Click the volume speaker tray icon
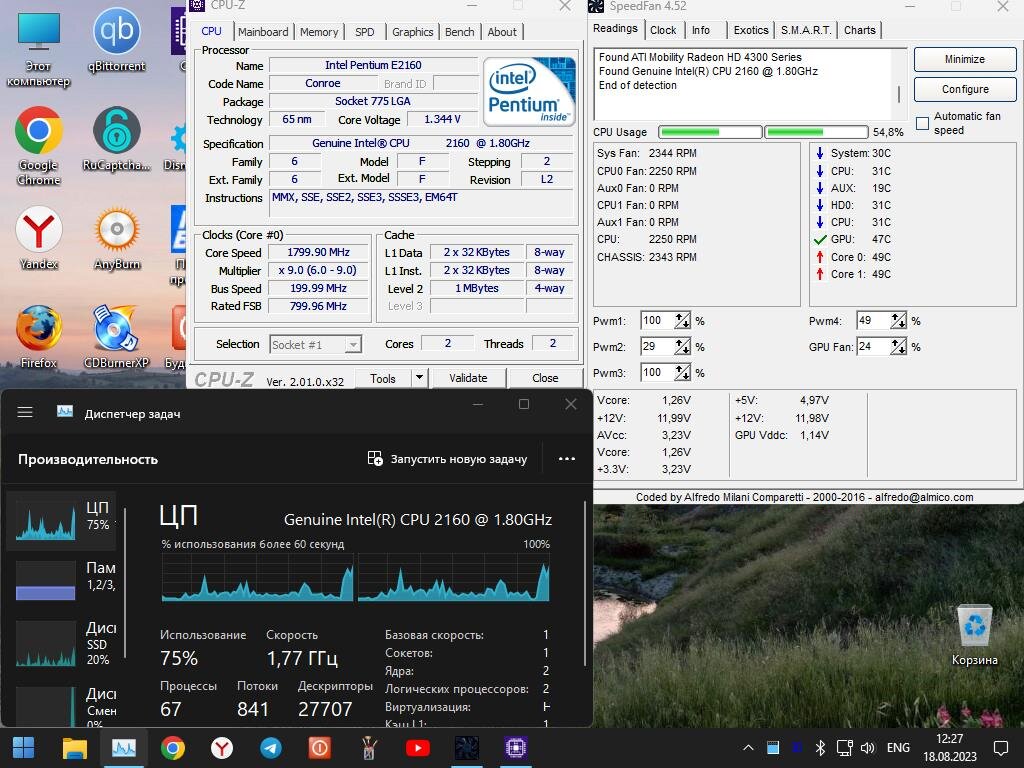The height and width of the screenshot is (768, 1024). (x=868, y=748)
